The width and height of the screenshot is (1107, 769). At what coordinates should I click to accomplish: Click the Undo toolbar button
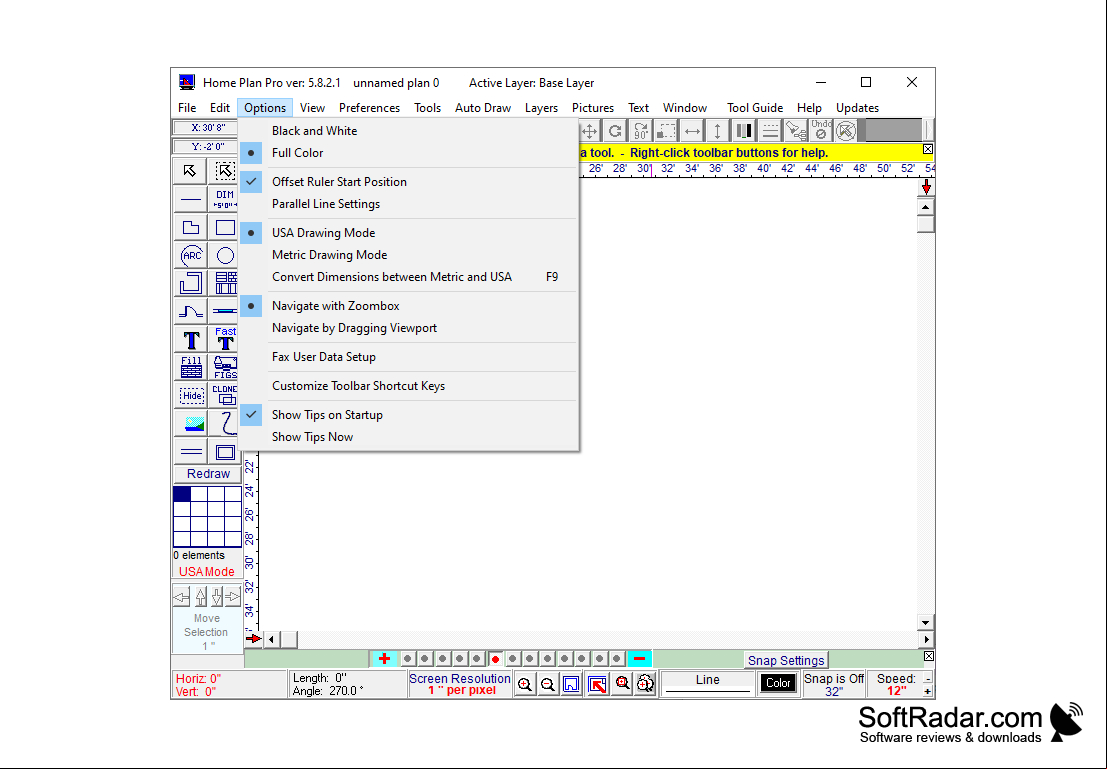(821, 131)
